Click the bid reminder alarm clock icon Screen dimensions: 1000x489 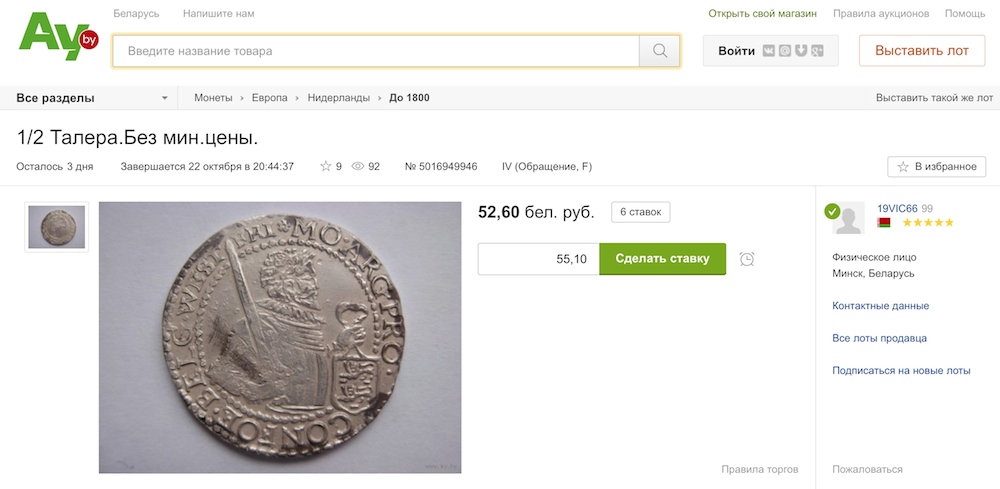pyautogui.click(x=747, y=259)
